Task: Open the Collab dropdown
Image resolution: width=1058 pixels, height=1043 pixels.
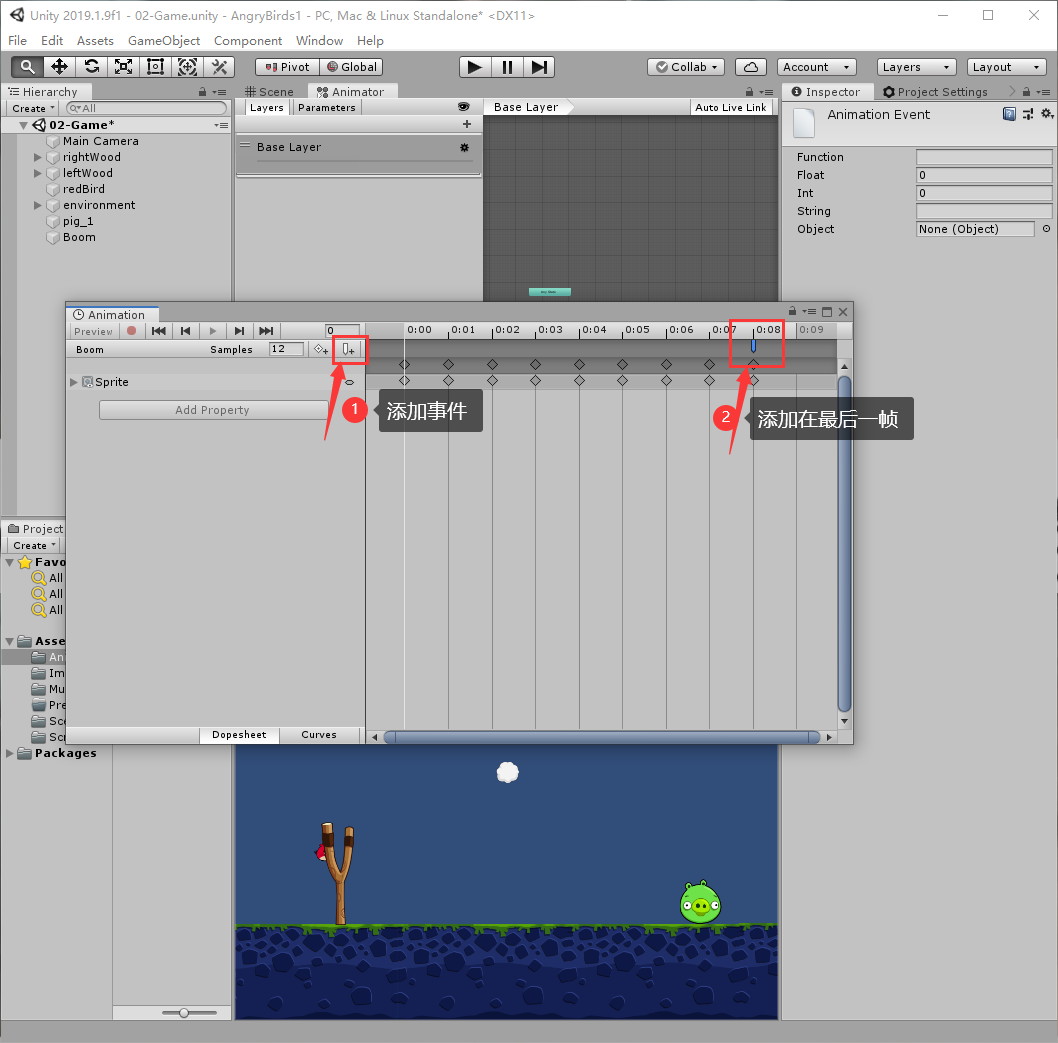Action: (686, 67)
